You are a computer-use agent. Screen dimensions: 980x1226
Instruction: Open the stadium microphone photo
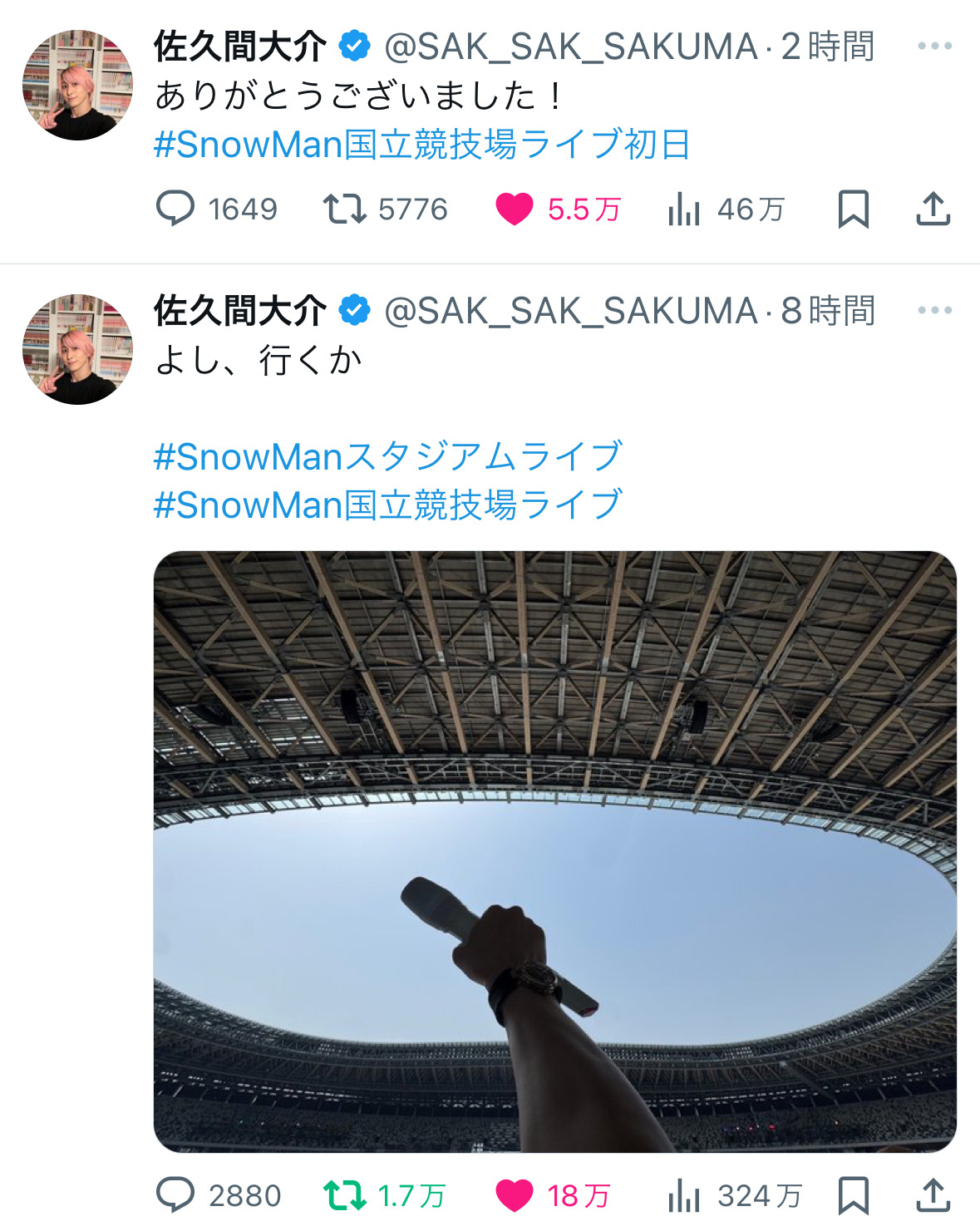pyautogui.click(x=555, y=851)
